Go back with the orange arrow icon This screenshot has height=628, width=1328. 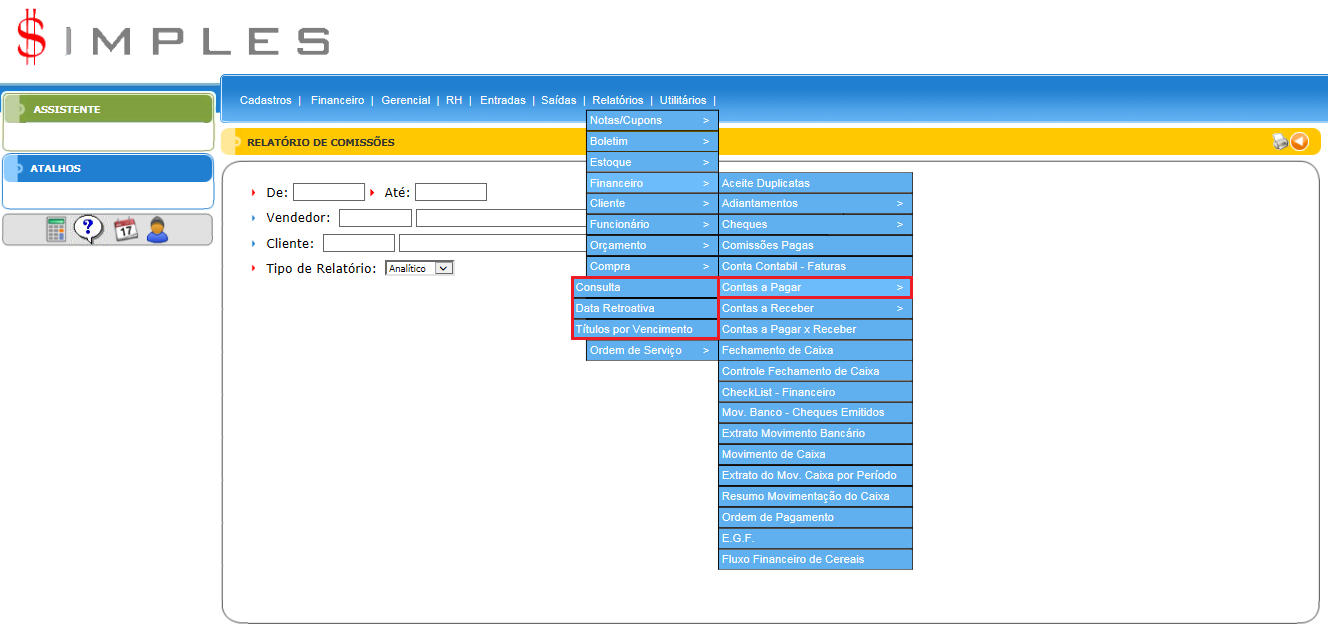point(1299,142)
